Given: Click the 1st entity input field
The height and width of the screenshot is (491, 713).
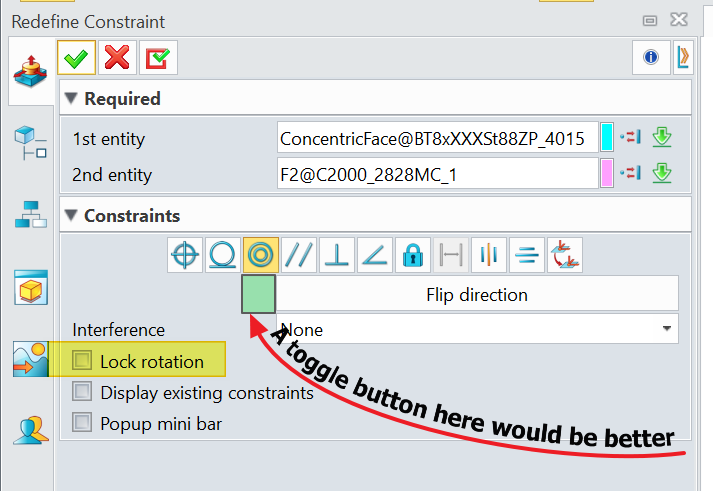Looking at the screenshot, I should [x=437, y=137].
